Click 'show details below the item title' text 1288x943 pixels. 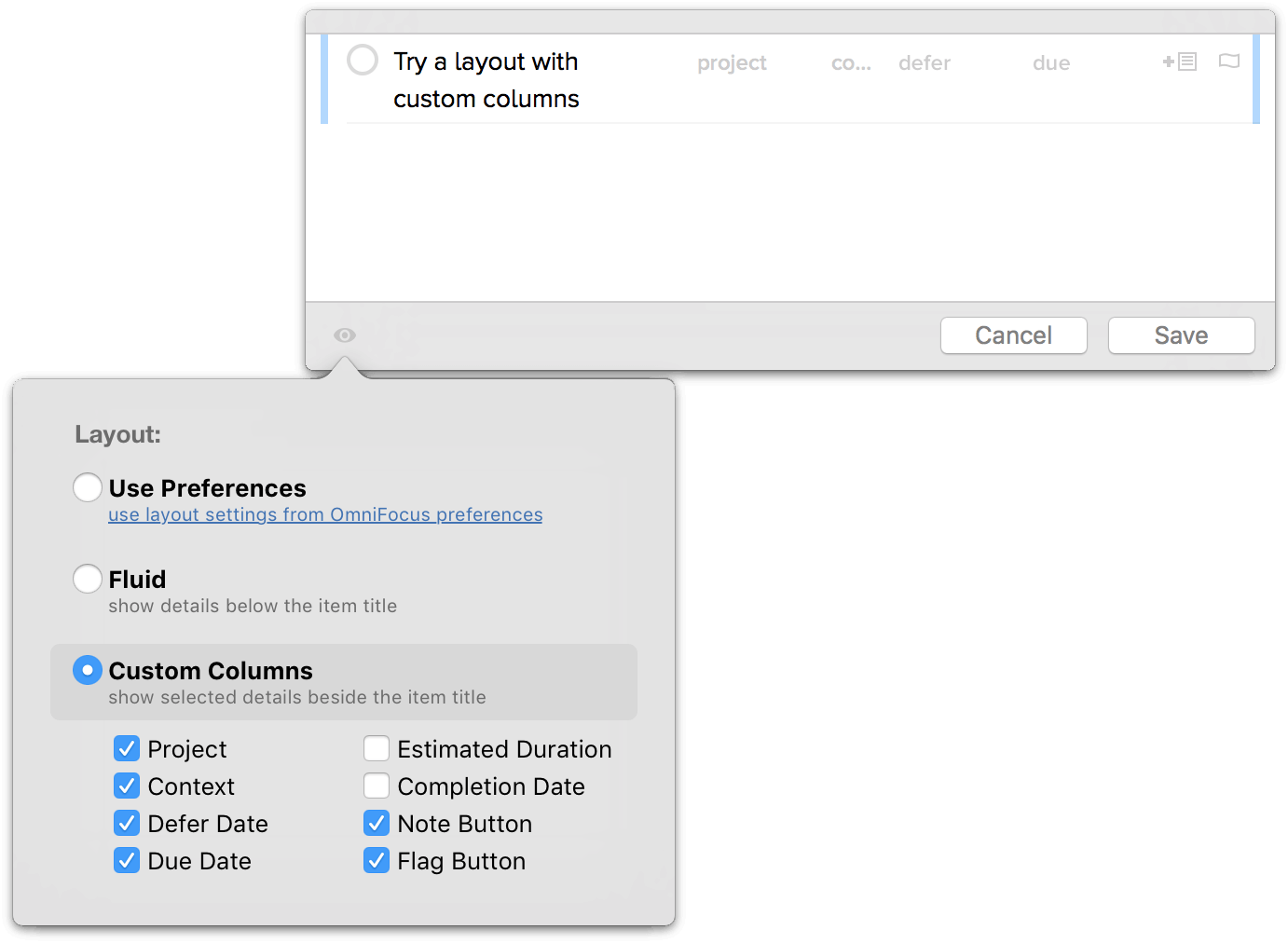pos(253,606)
